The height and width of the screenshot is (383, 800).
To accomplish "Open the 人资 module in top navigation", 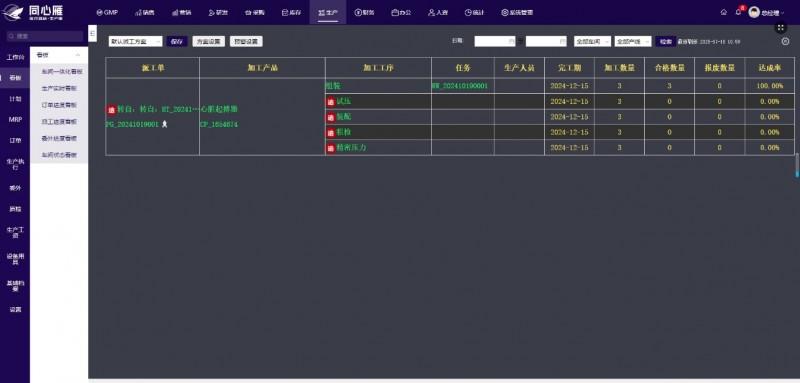I will [x=438, y=12].
